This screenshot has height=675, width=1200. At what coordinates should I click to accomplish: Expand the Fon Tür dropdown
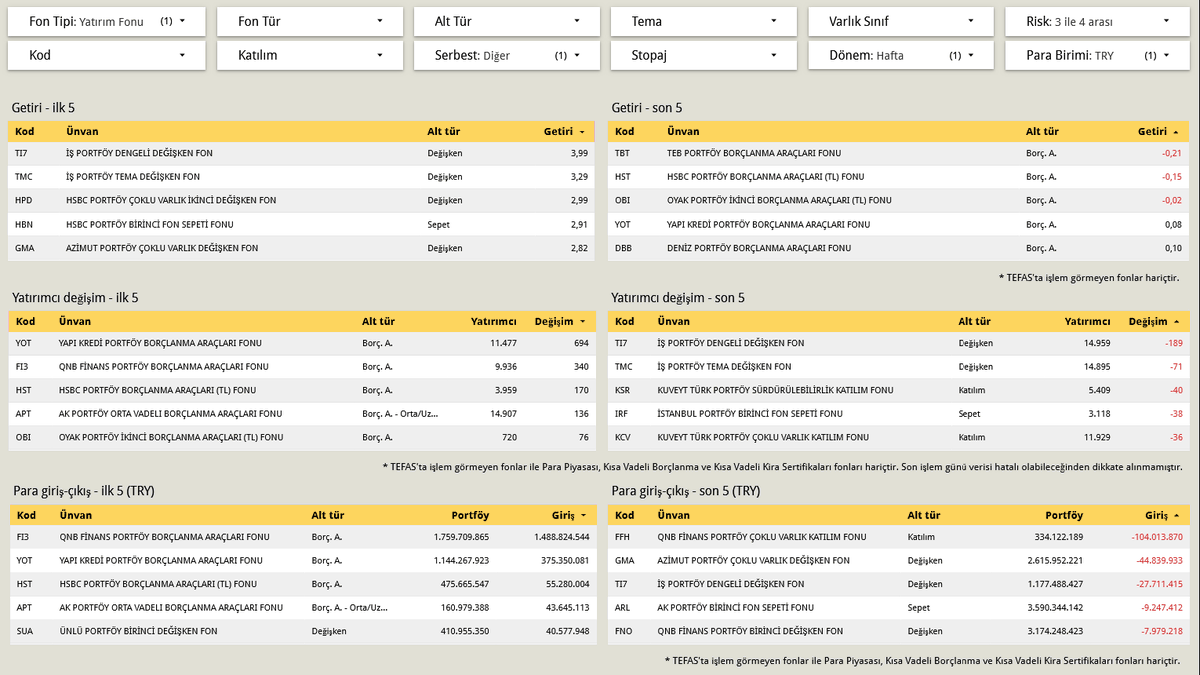pos(309,21)
